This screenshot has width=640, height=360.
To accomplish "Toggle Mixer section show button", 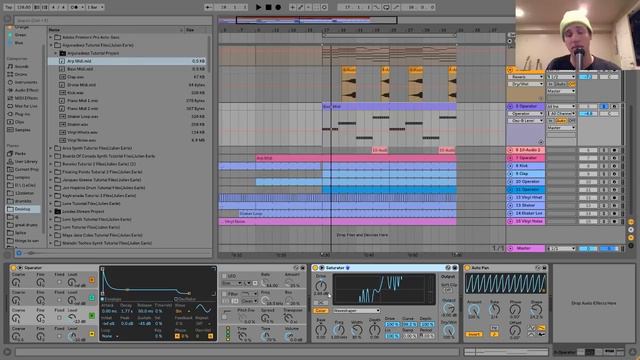I will coord(631,238).
